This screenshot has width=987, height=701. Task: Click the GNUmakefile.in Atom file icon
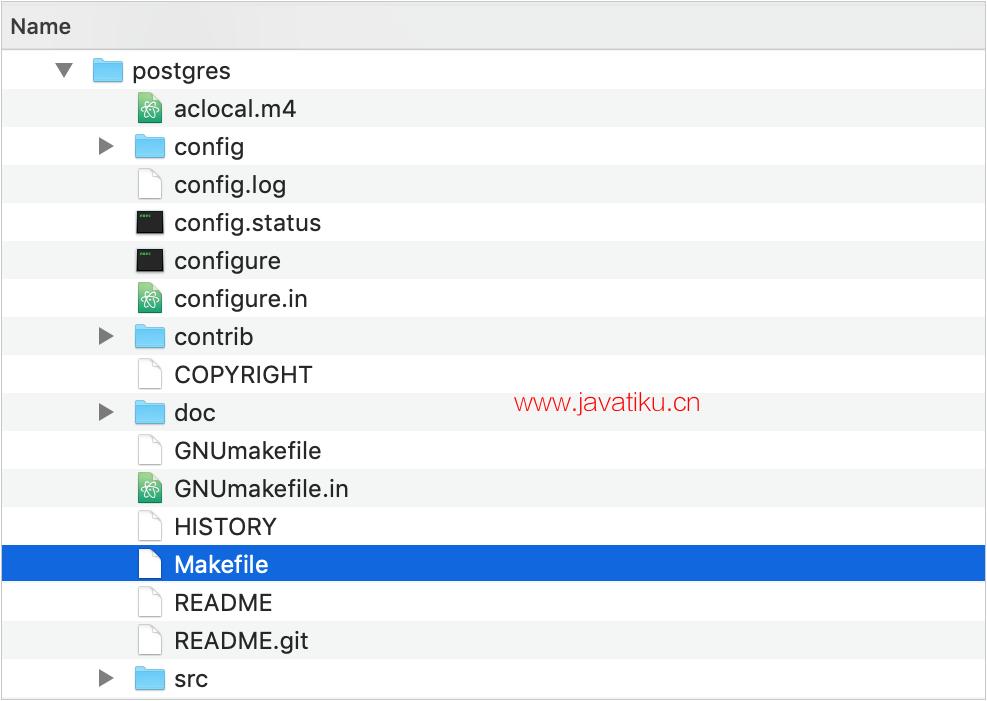click(150, 488)
